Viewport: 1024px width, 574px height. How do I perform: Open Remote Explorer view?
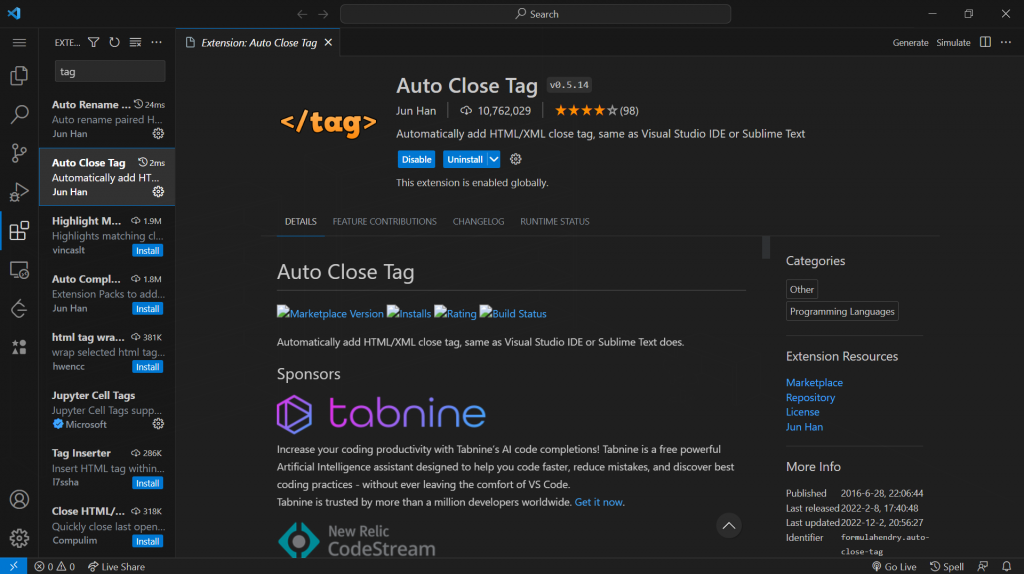coord(19,270)
